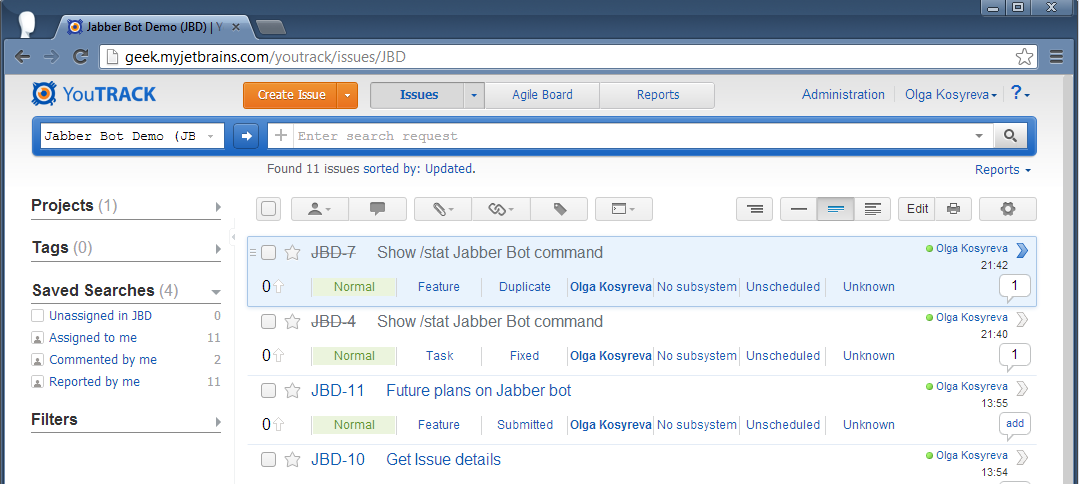The width and height of the screenshot is (1079, 484).
Task: Click the blue arrow go-to-project button
Action: (246, 136)
